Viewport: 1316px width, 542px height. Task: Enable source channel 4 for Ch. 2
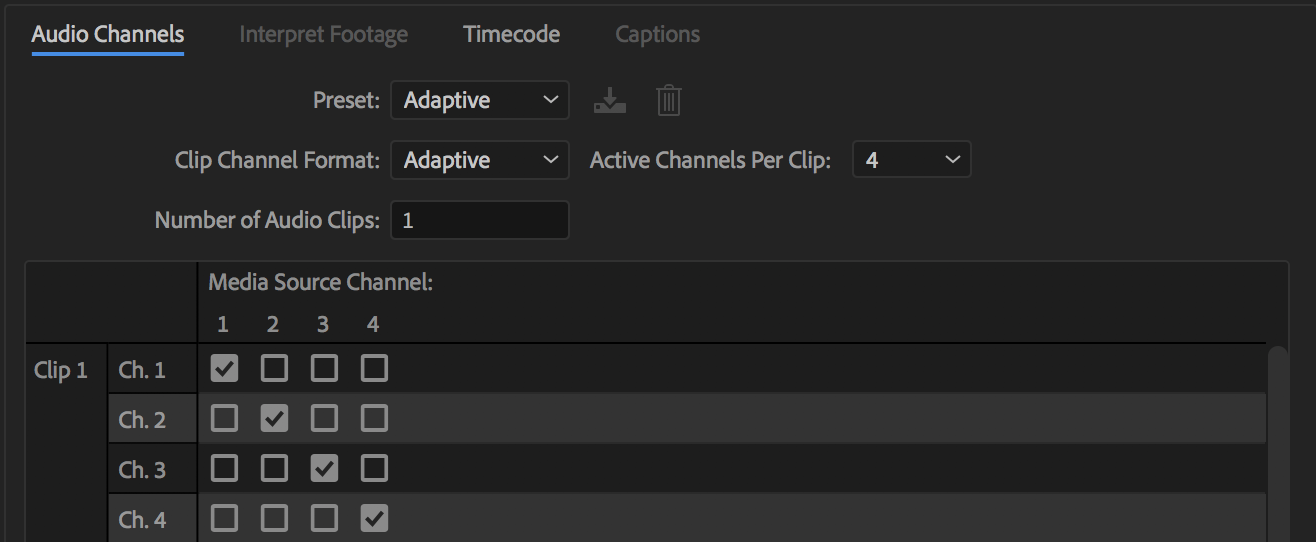coord(374,419)
